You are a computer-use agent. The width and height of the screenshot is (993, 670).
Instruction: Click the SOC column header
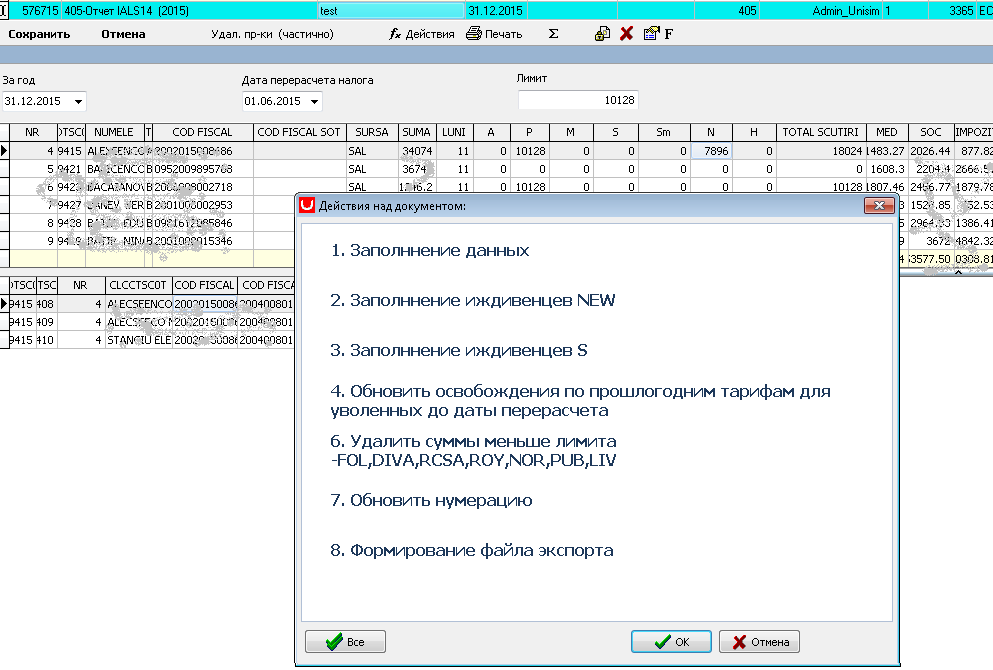point(931,132)
